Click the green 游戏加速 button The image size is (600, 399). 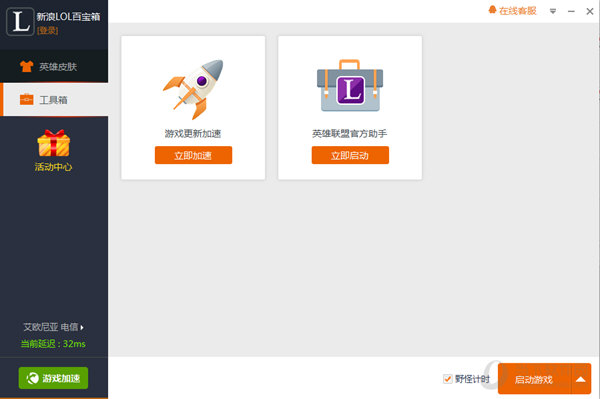click(x=53, y=378)
